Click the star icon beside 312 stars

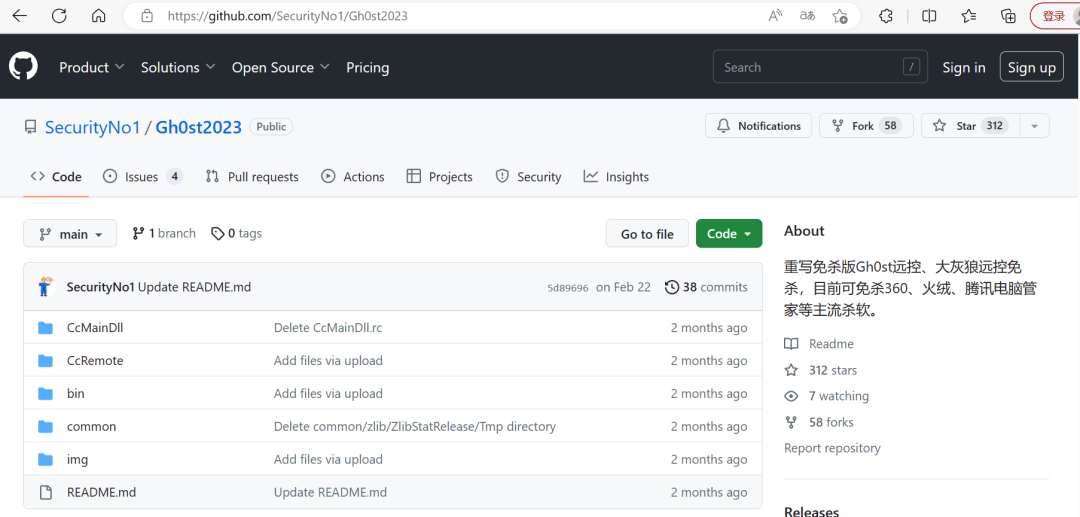click(791, 370)
